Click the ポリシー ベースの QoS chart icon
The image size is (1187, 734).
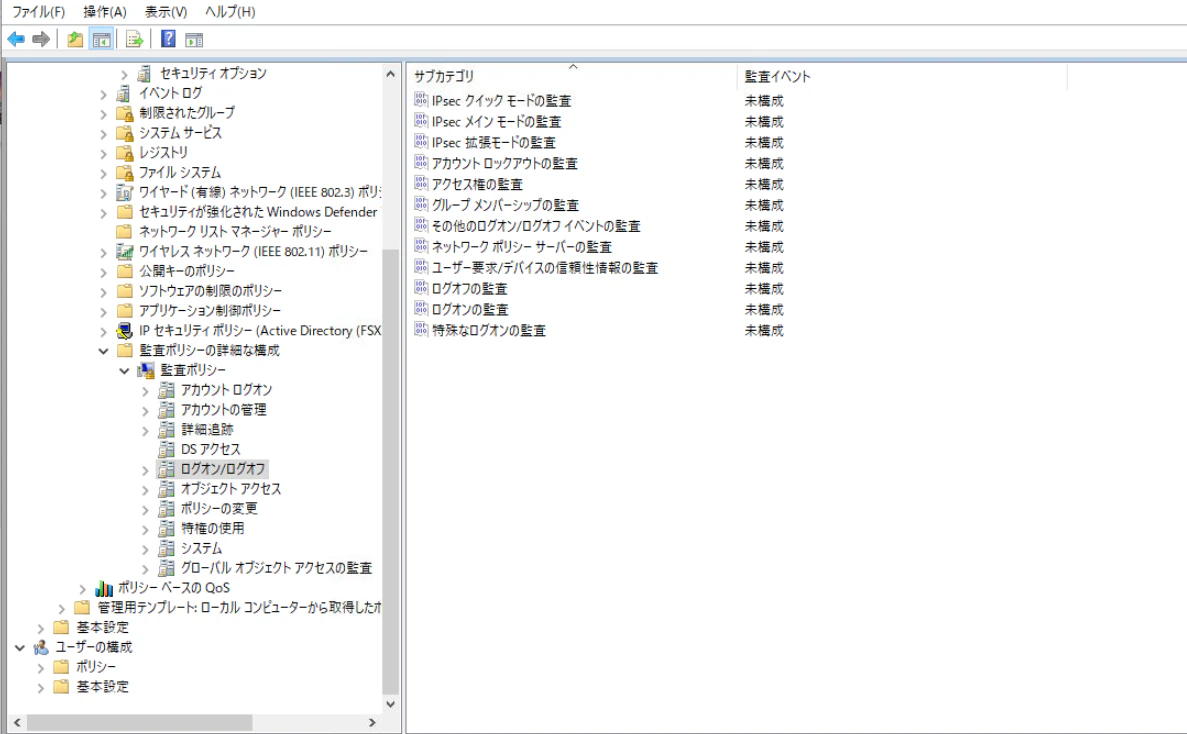(x=104, y=588)
